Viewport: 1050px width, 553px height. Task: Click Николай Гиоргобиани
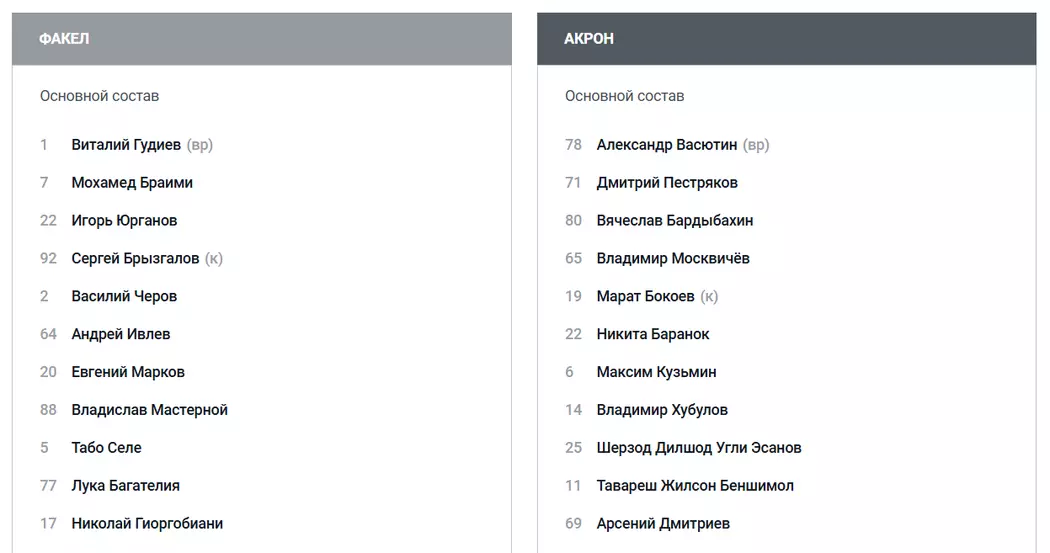click(147, 525)
